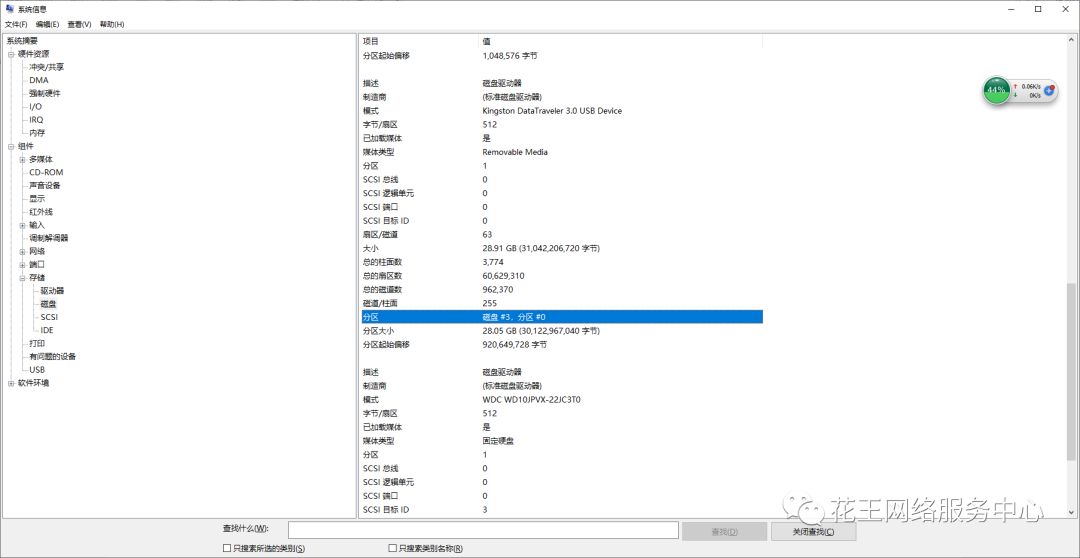Image resolution: width=1080 pixels, height=558 pixels.
Task: Click the 28.91 GB size value
Action: click(x=541, y=248)
